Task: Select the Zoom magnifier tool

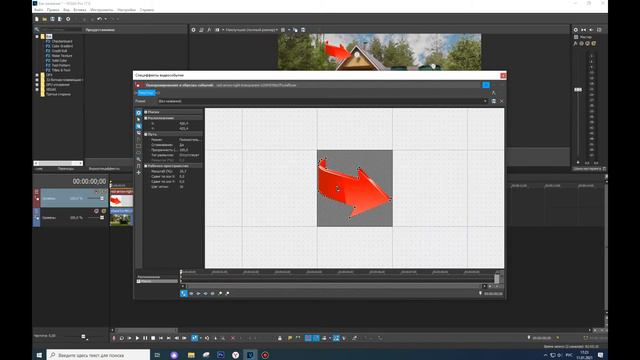Action: [x=139, y=159]
